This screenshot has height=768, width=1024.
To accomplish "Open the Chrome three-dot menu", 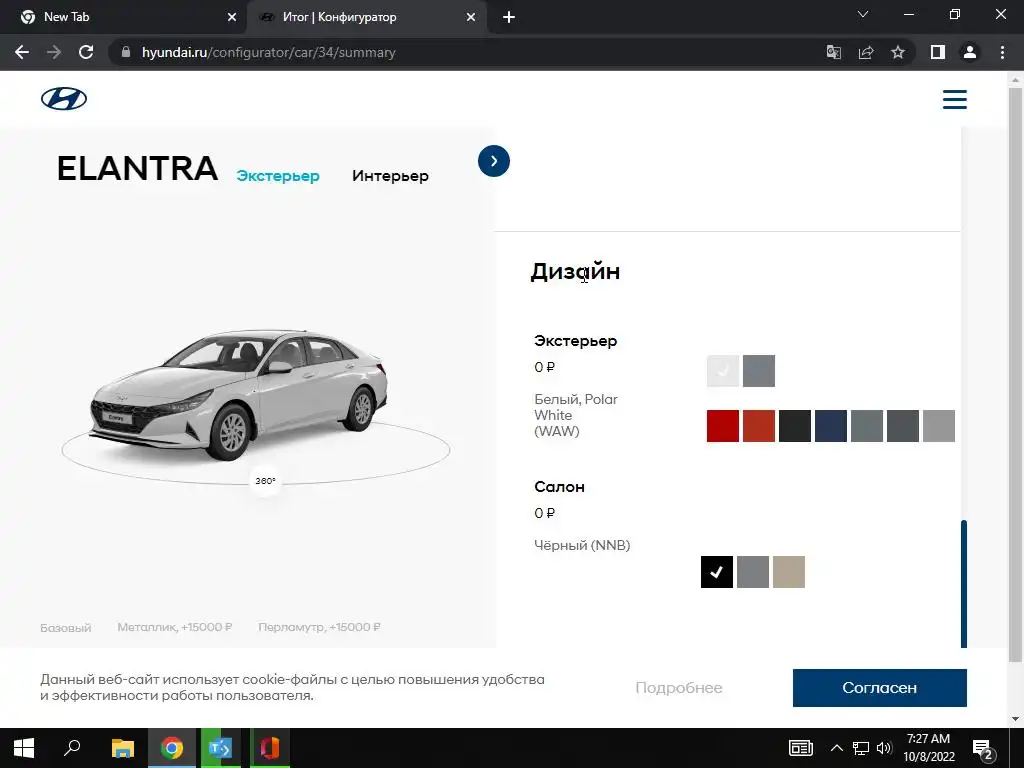I will (1002, 52).
